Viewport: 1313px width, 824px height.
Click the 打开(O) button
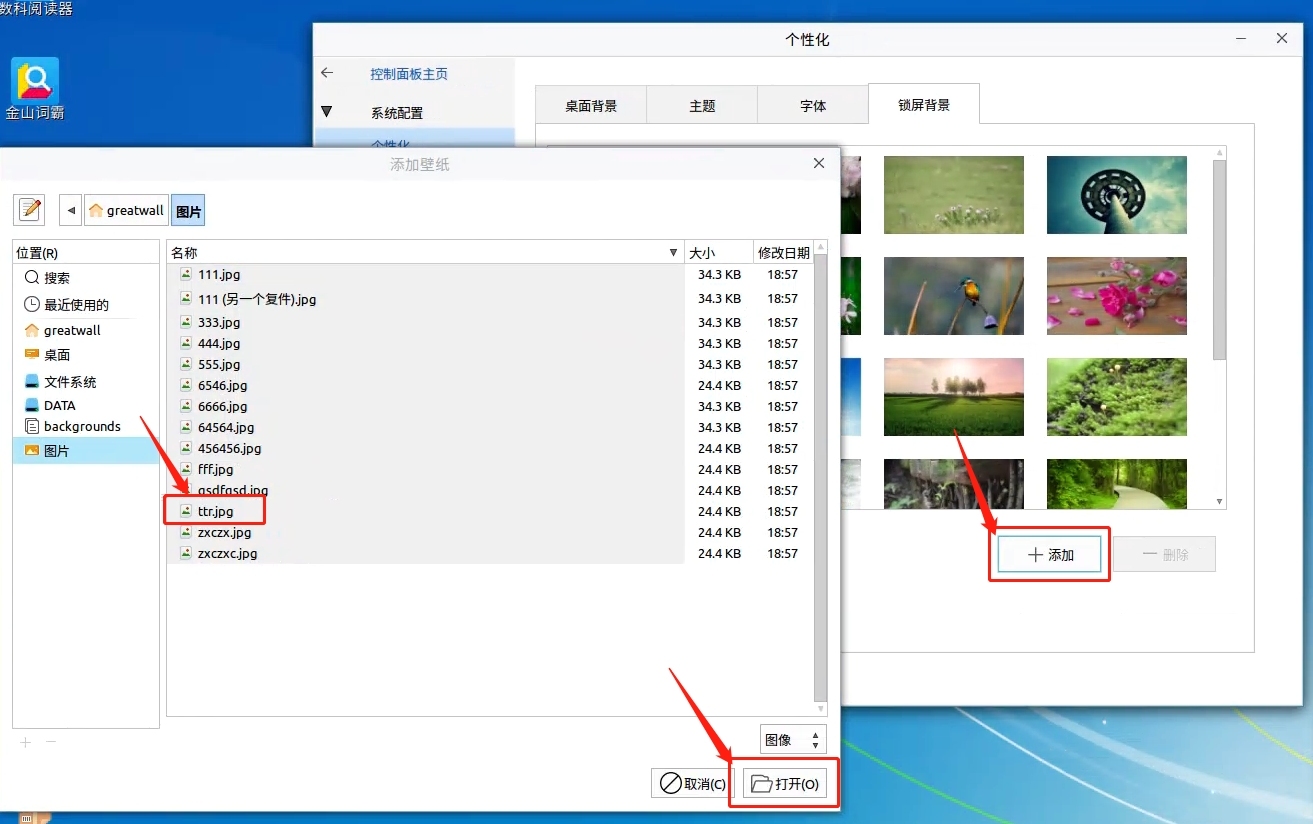pyautogui.click(x=785, y=784)
